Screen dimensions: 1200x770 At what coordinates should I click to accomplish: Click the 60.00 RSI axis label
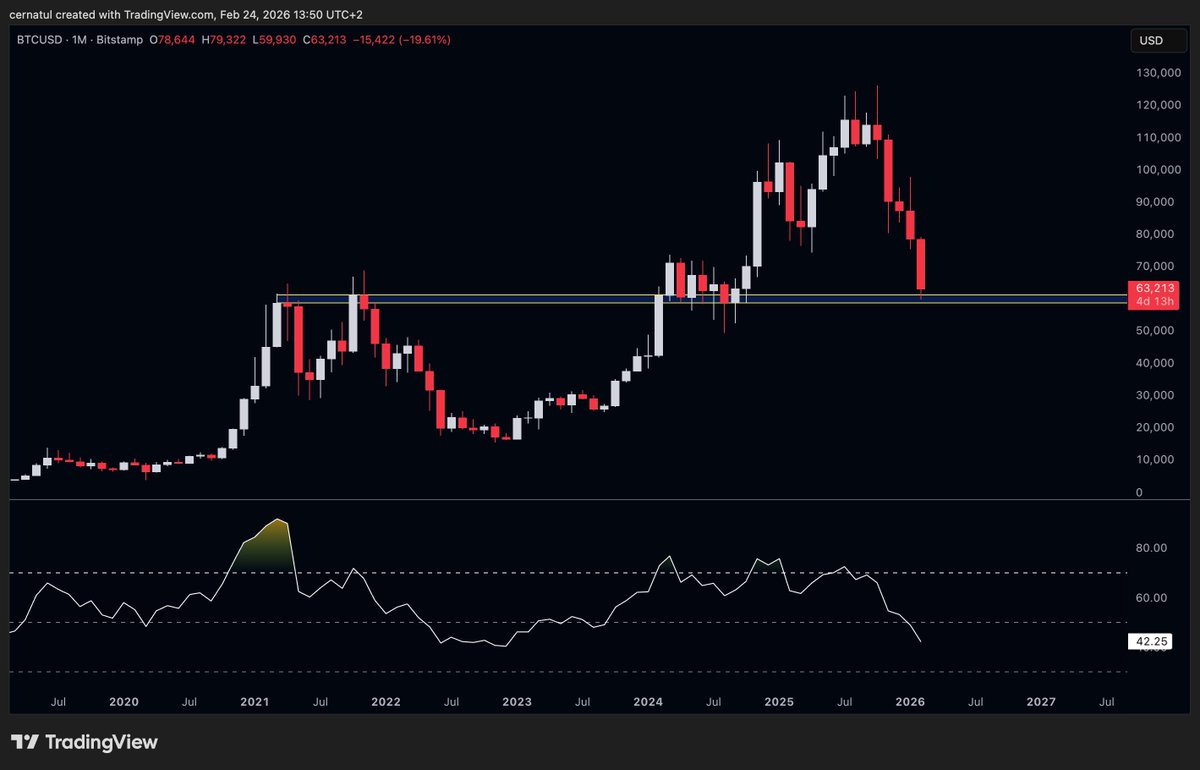[1152, 598]
